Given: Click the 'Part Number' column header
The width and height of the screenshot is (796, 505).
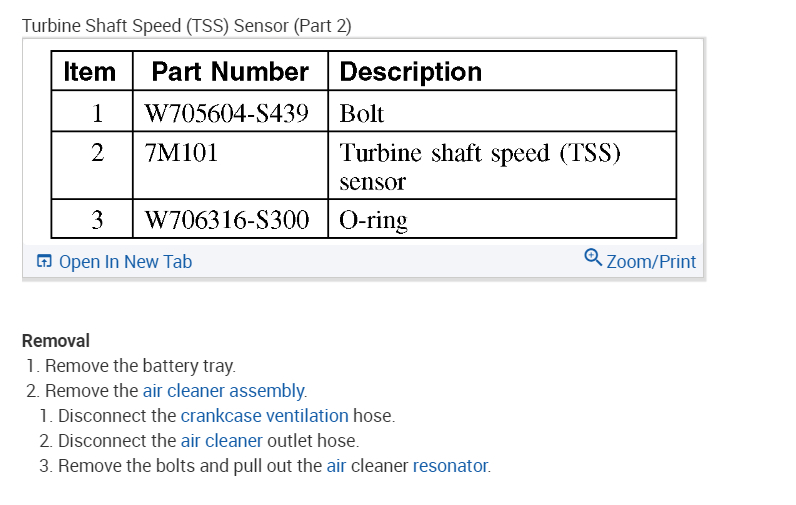Looking at the screenshot, I should 230,72.
